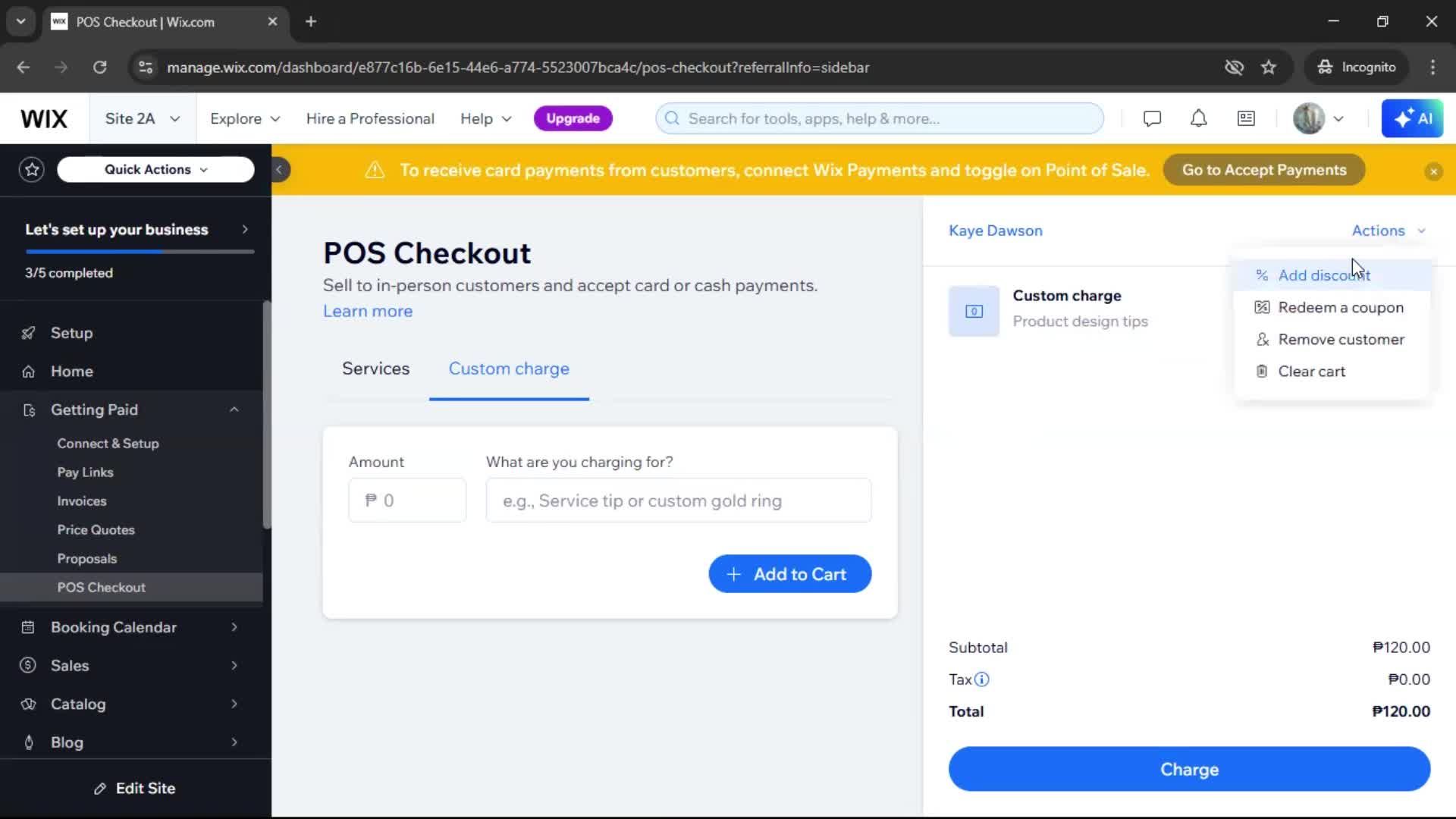
Task: Click the Home house icon
Action: coord(28,372)
